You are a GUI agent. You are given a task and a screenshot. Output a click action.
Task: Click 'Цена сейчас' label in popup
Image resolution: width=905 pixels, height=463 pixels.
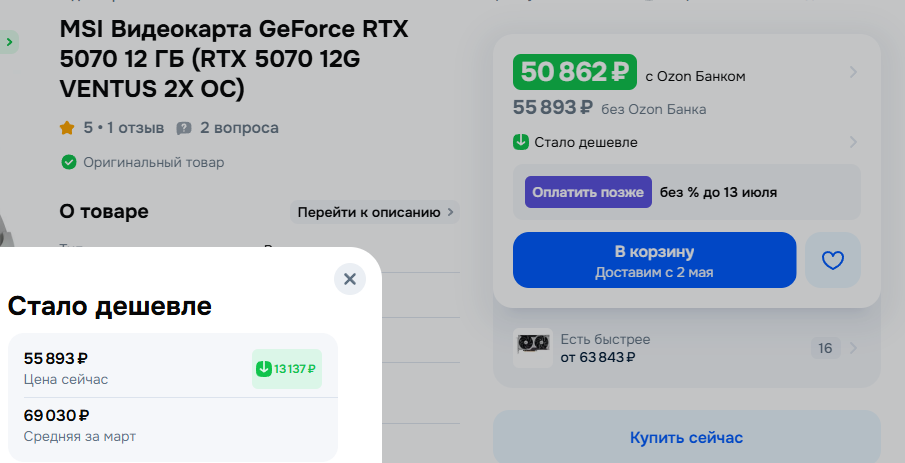click(66, 379)
